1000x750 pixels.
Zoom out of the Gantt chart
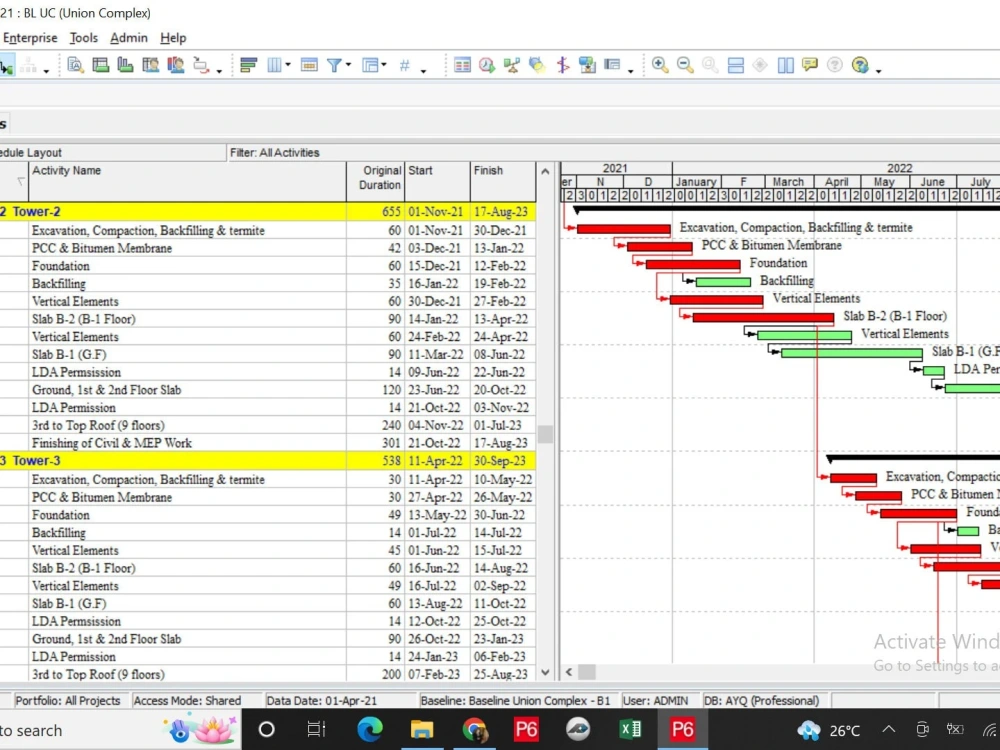click(685, 64)
